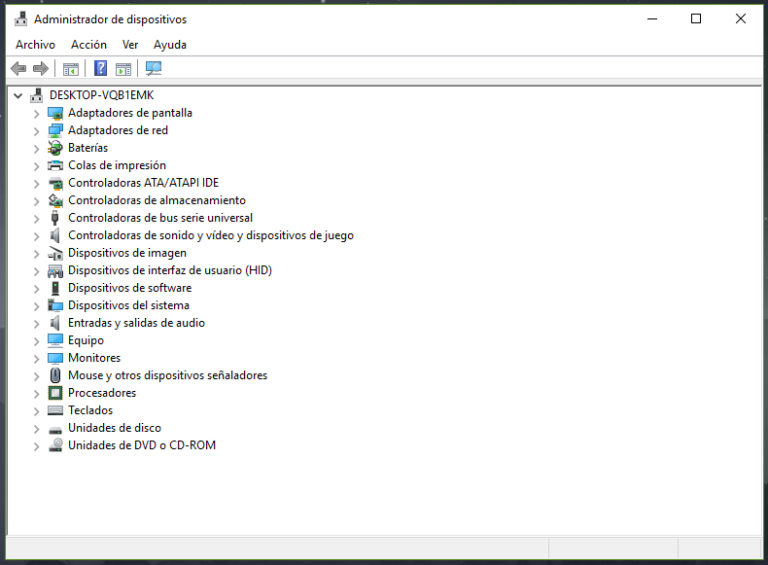
Task: Open the Ver menu
Action: coord(130,45)
